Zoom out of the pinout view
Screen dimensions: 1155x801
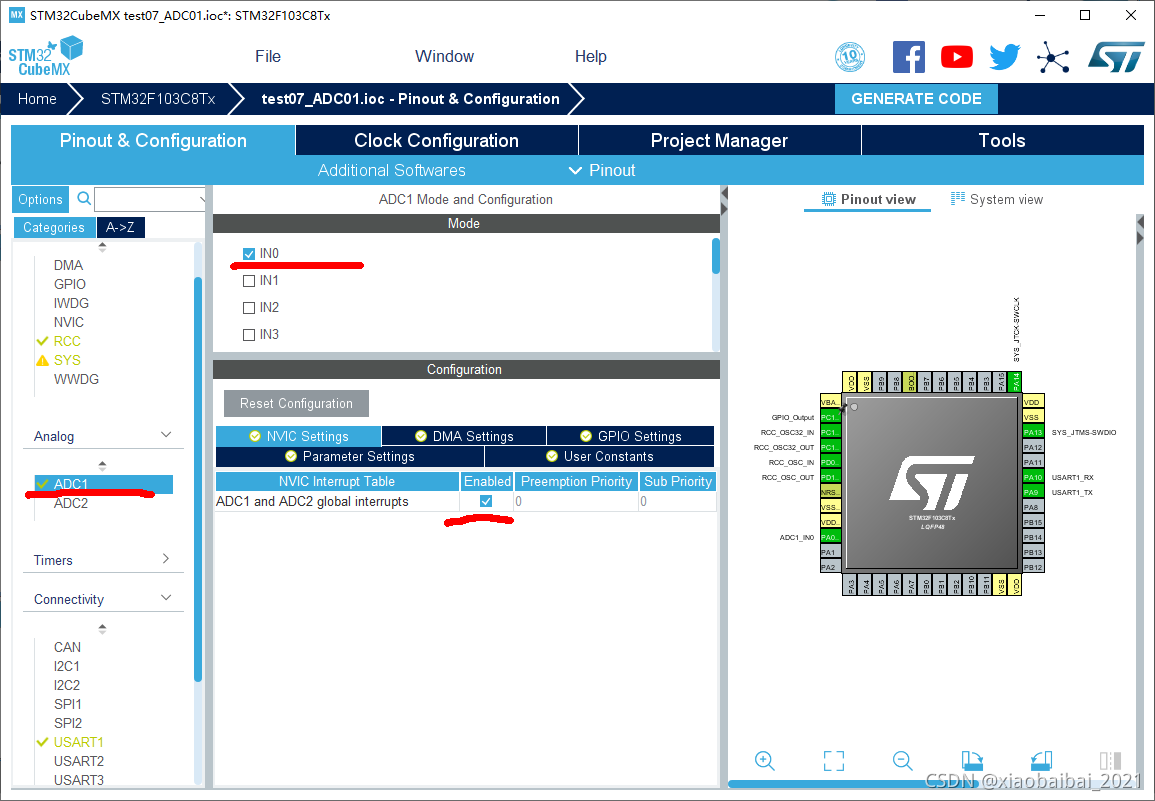tap(902, 760)
